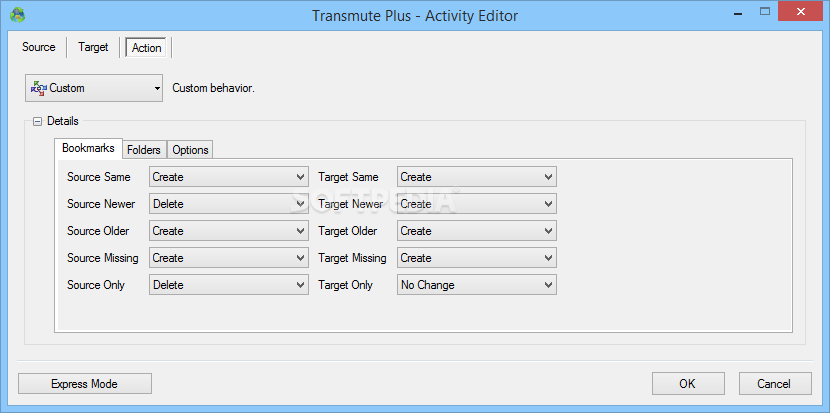Switch to the Target tab

click(x=93, y=47)
